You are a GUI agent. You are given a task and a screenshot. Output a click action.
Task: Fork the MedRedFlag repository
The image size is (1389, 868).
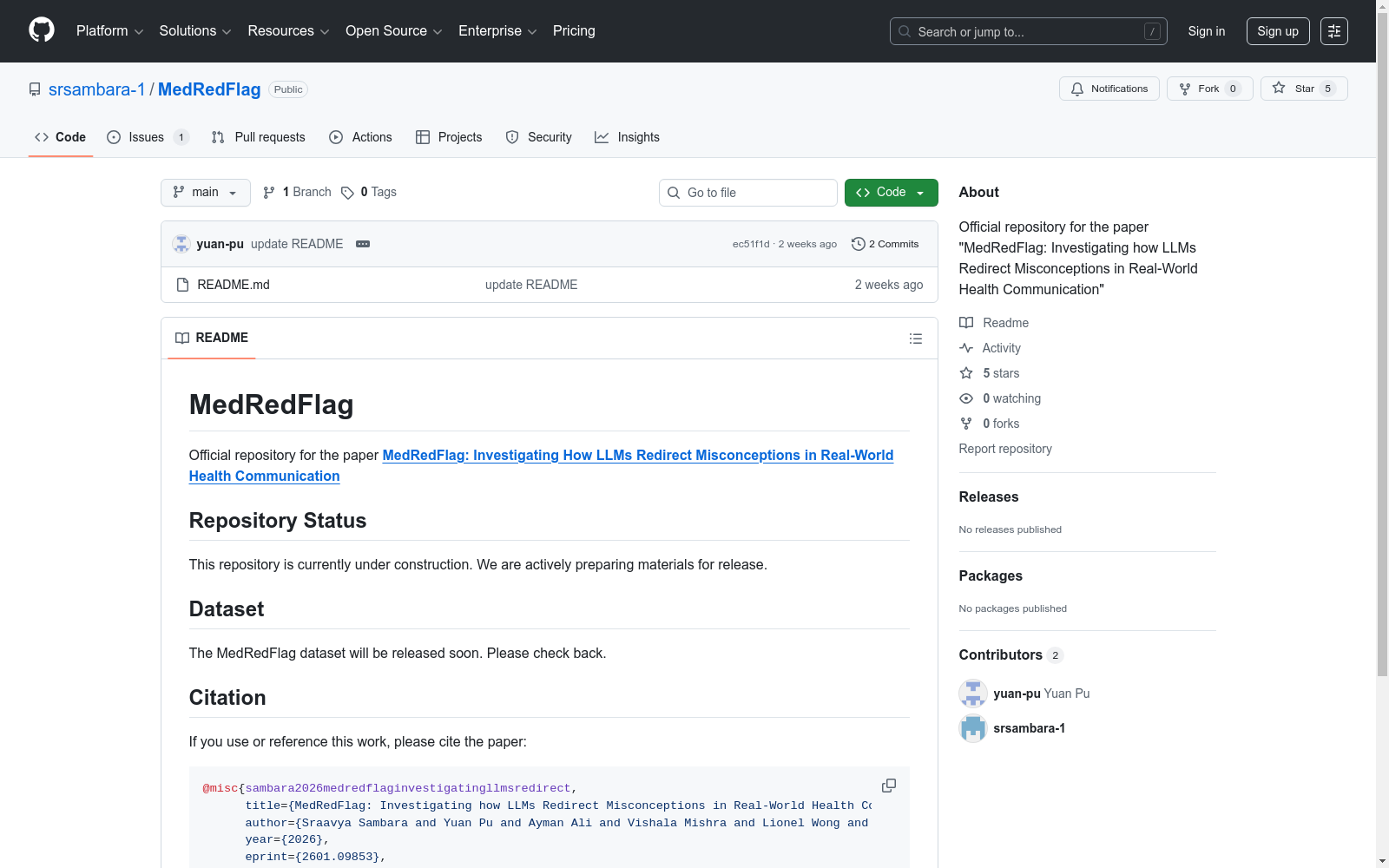click(1210, 89)
